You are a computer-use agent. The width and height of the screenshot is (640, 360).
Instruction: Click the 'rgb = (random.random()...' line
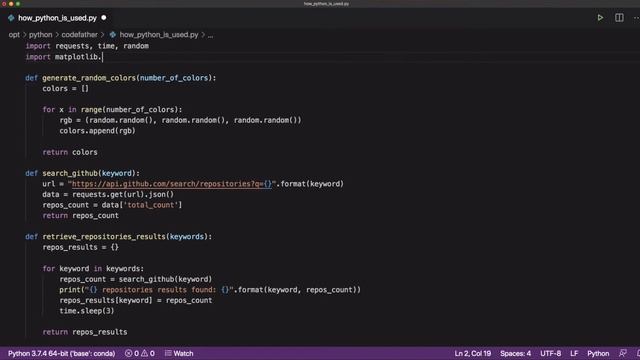pyautogui.click(x=180, y=120)
